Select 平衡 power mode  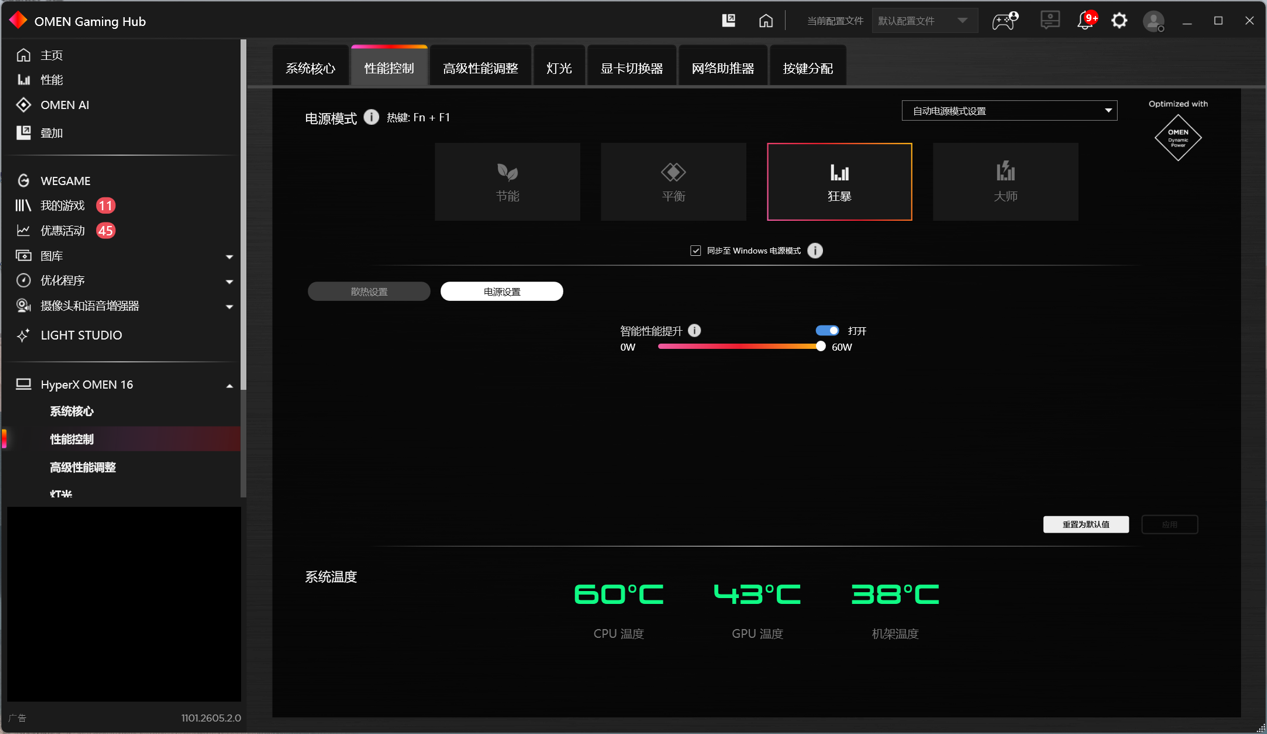coord(673,181)
